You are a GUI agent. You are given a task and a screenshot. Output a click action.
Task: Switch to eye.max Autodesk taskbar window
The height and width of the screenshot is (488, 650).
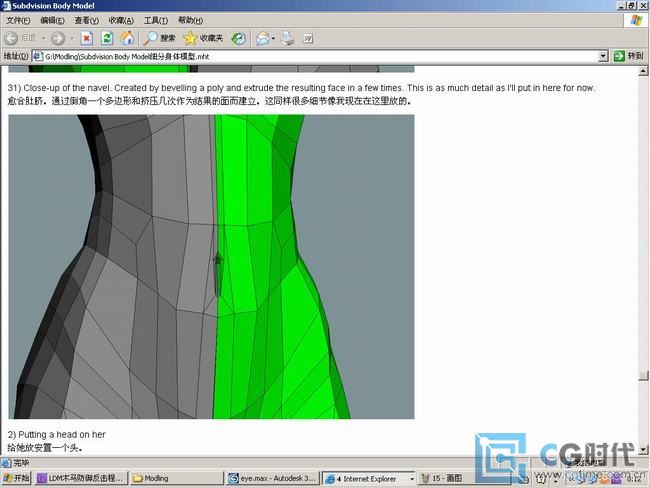coord(274,478)
